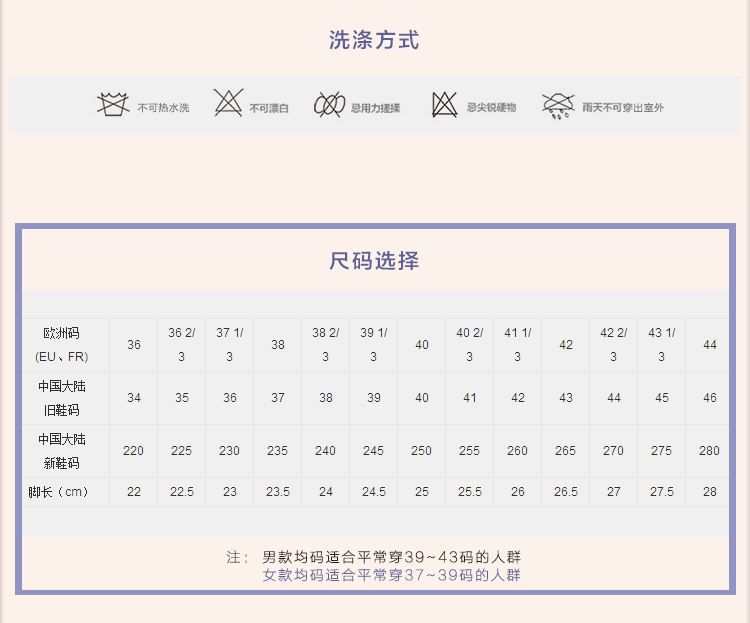The image size is (750, 623).
Task: Click the no rainy day outdoor icon
Action: (x=558, y=105)
